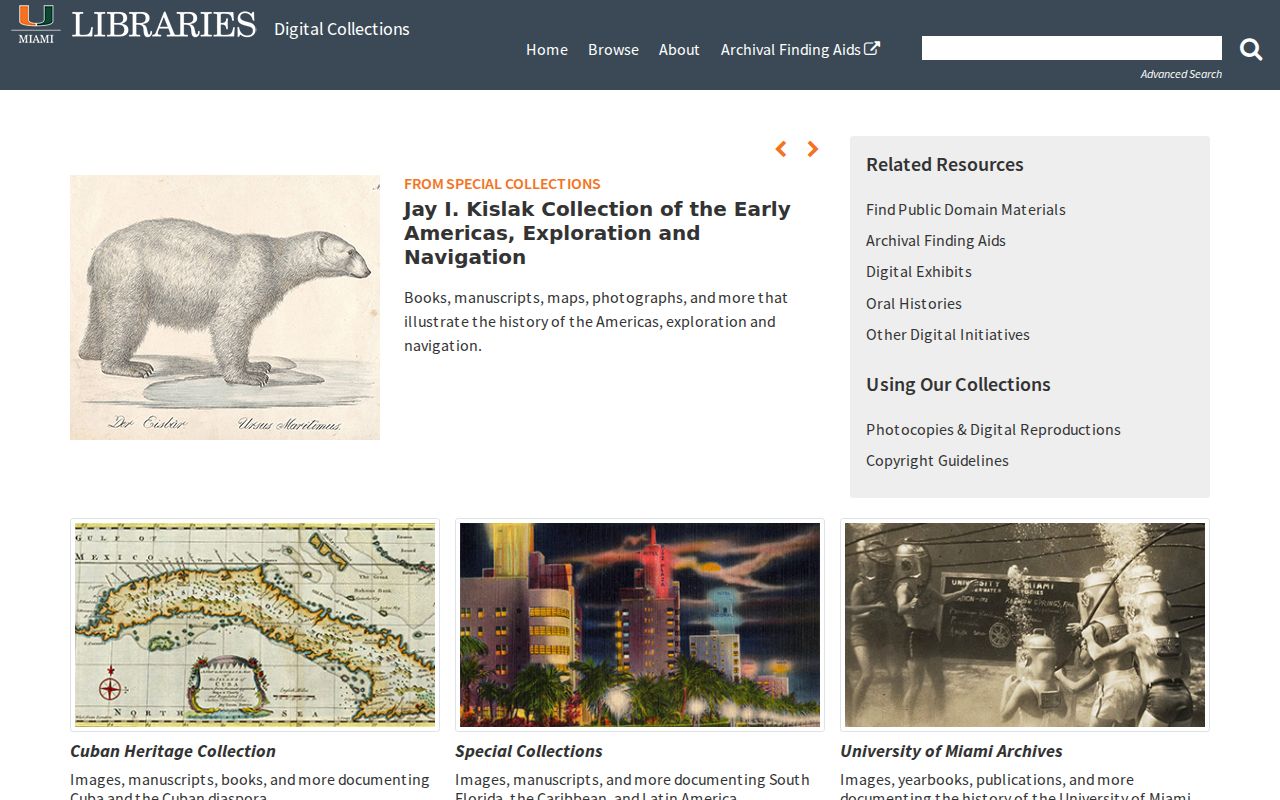The width and height of the screenshot is (1280, 800).
Task: Open Archival Finding Aids under Related Resources
Action: coord(936,240)
